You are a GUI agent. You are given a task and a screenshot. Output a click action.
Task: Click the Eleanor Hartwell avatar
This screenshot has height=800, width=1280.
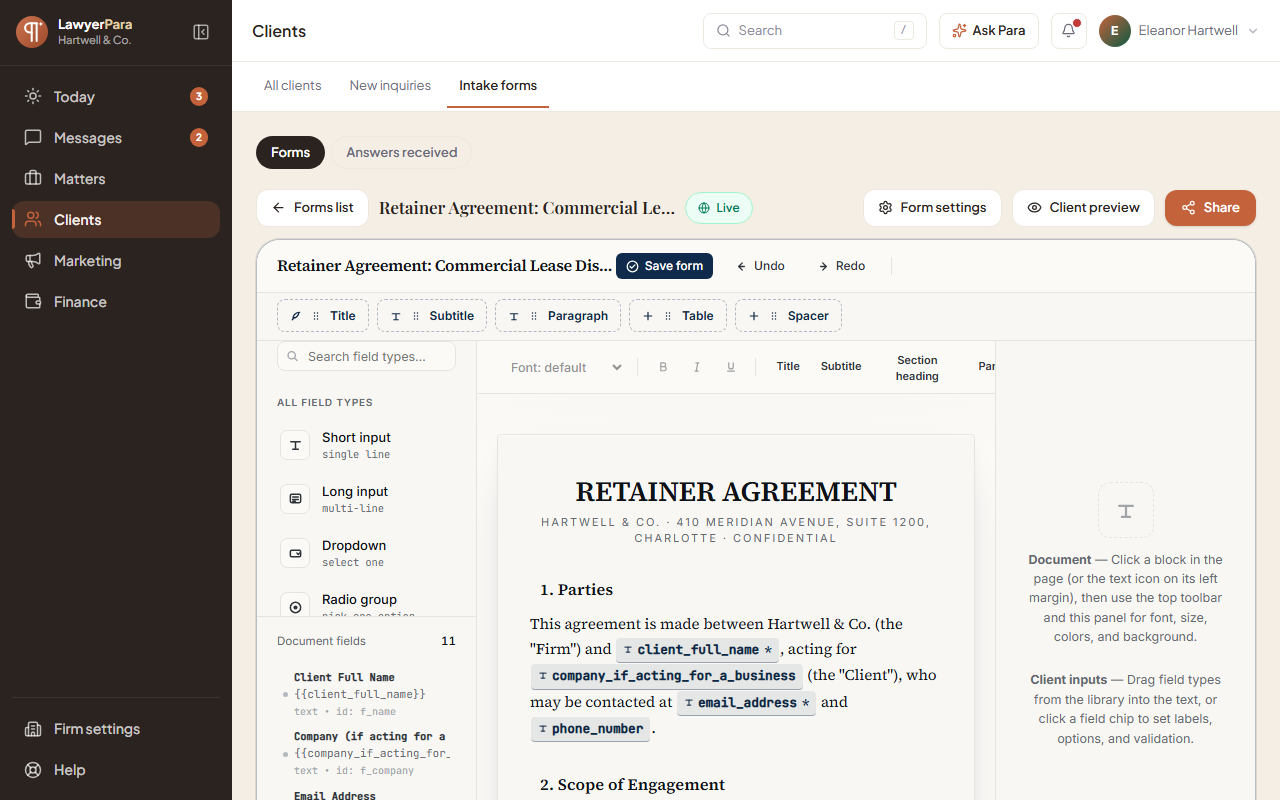[1115, 31]
